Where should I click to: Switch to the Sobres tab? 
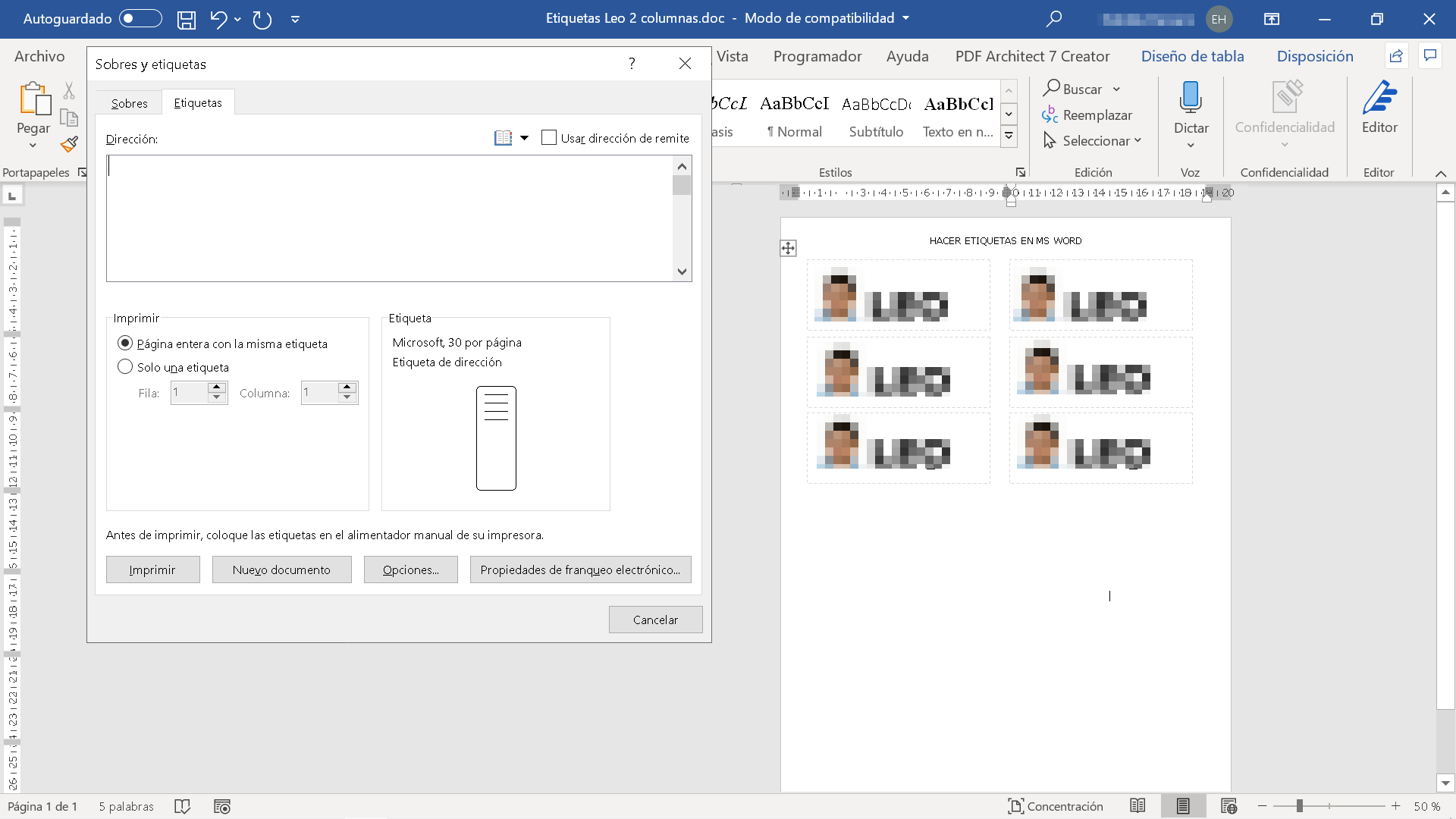(129, 102)
